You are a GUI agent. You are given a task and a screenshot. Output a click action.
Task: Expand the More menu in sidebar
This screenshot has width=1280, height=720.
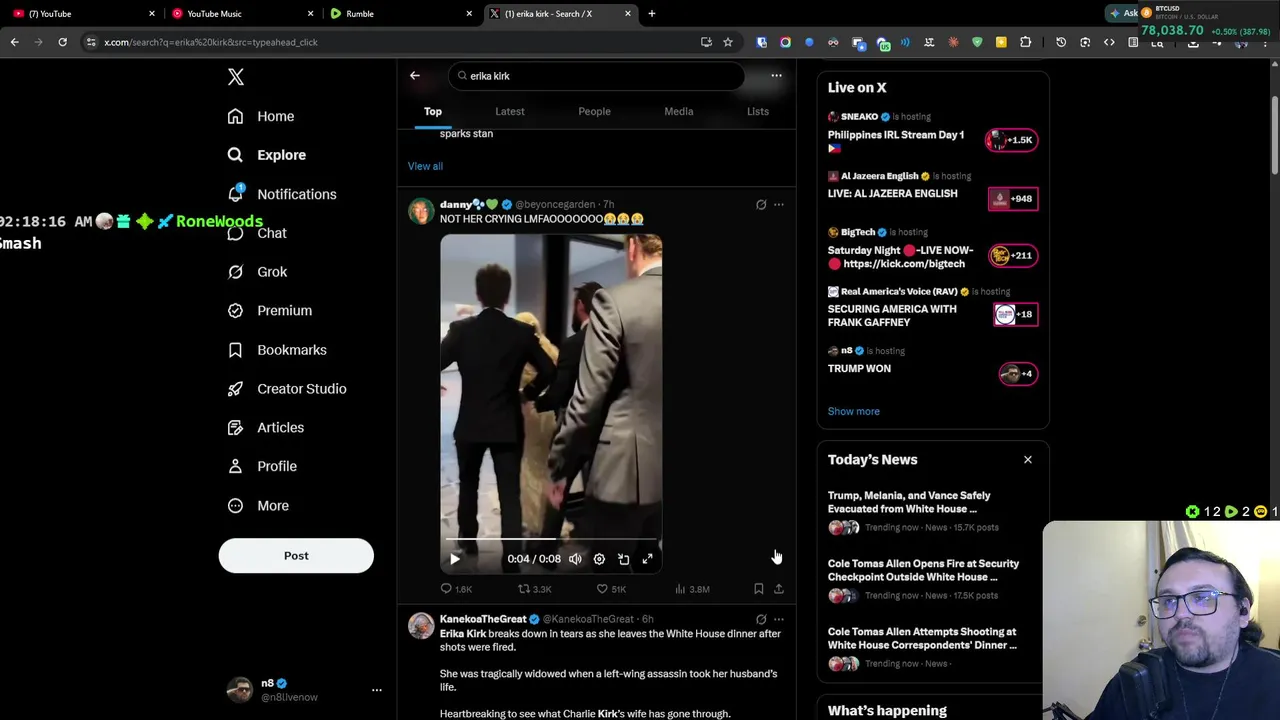[x=258, y=506]
